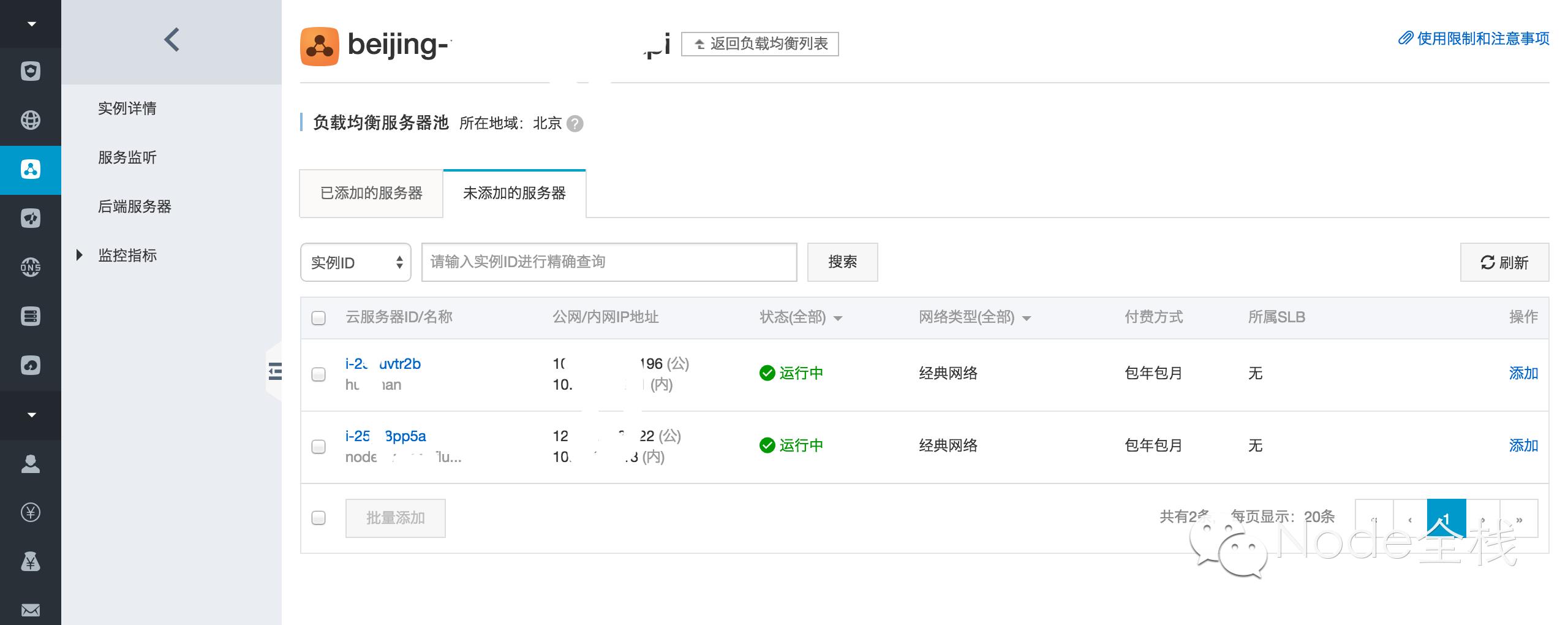Expand the top dark sidebar caret
The height and width of the screenshot is (625, 1568).
[31, 25]
